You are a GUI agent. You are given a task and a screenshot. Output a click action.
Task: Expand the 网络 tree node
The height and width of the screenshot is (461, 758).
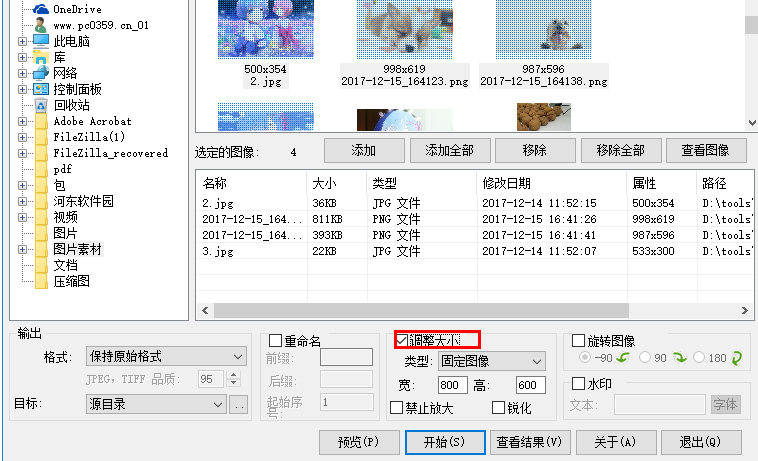point(22,73)
